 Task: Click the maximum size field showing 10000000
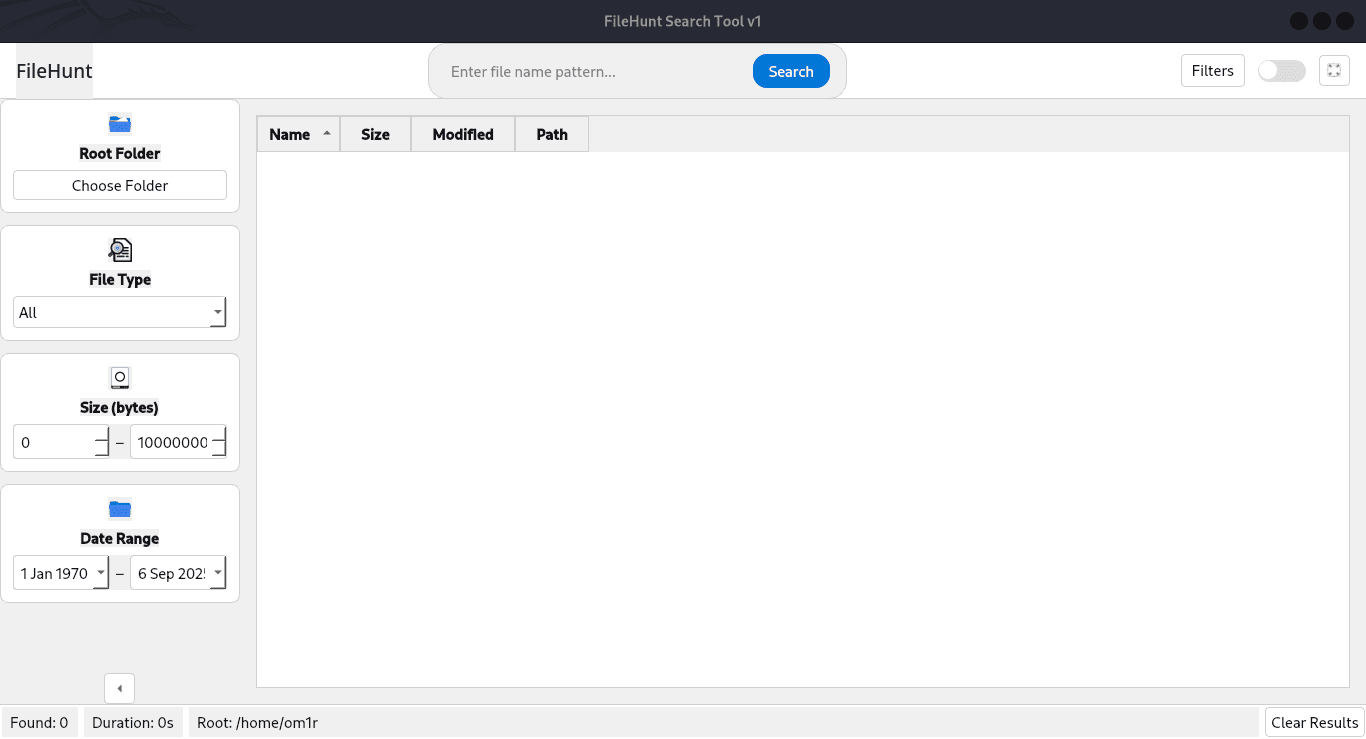point(178,442)
